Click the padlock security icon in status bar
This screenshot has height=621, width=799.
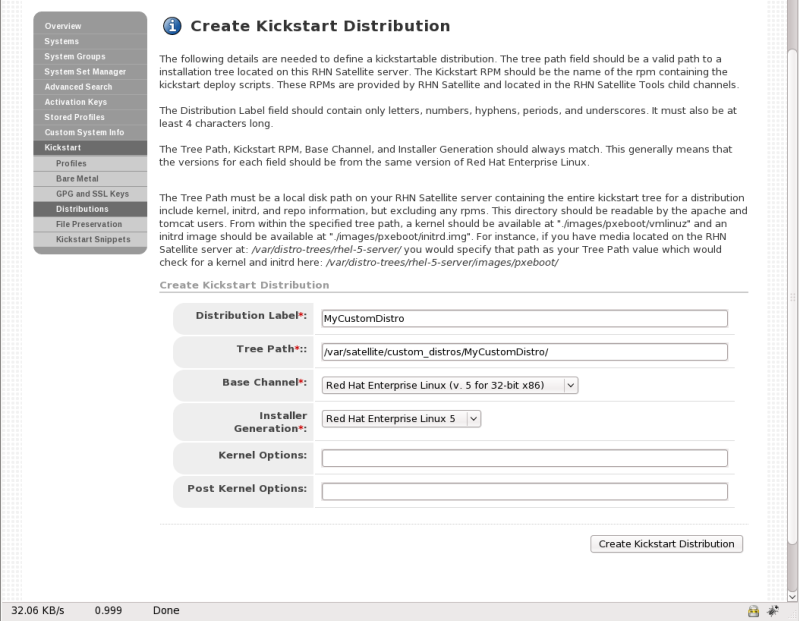click(x=754, y=609)
